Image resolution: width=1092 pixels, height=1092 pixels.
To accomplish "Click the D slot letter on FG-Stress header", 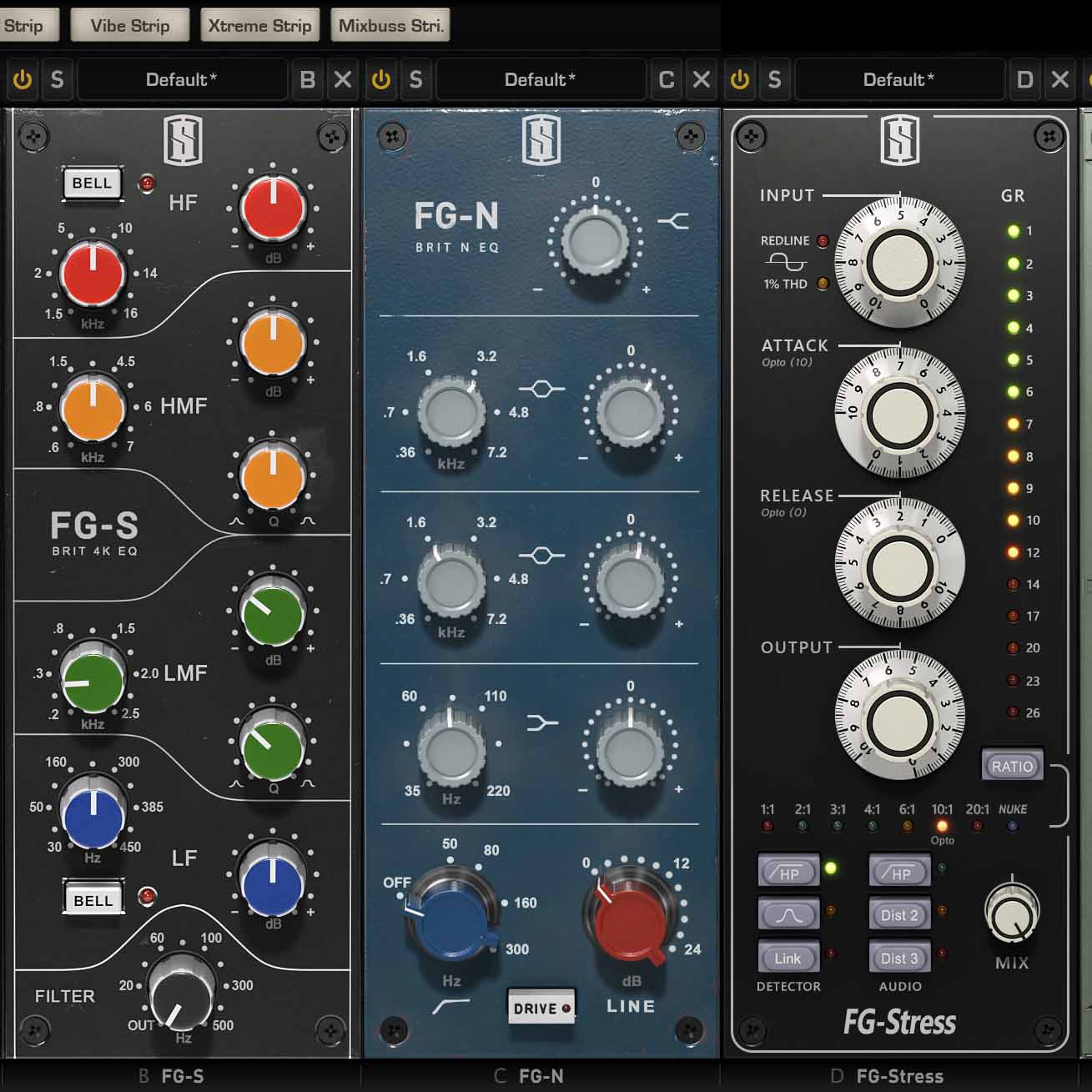I will click(1025, 80).
